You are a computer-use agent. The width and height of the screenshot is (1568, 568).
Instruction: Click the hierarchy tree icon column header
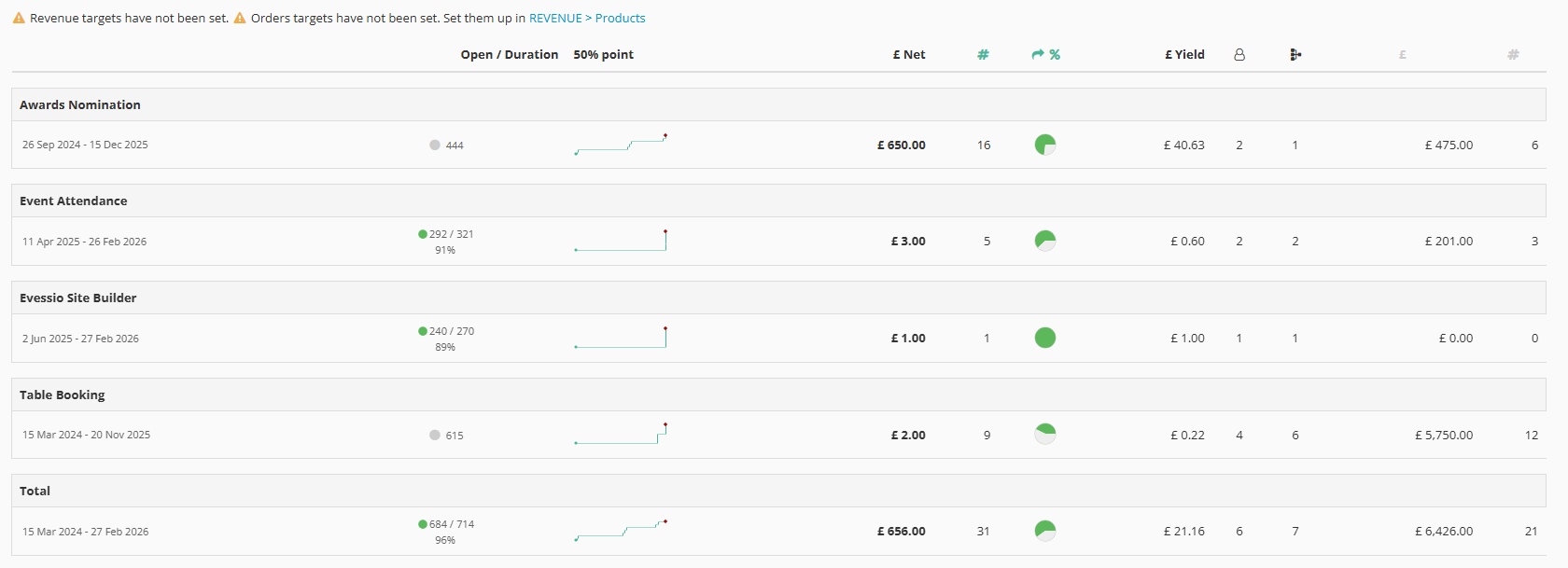coord(1295,55)
